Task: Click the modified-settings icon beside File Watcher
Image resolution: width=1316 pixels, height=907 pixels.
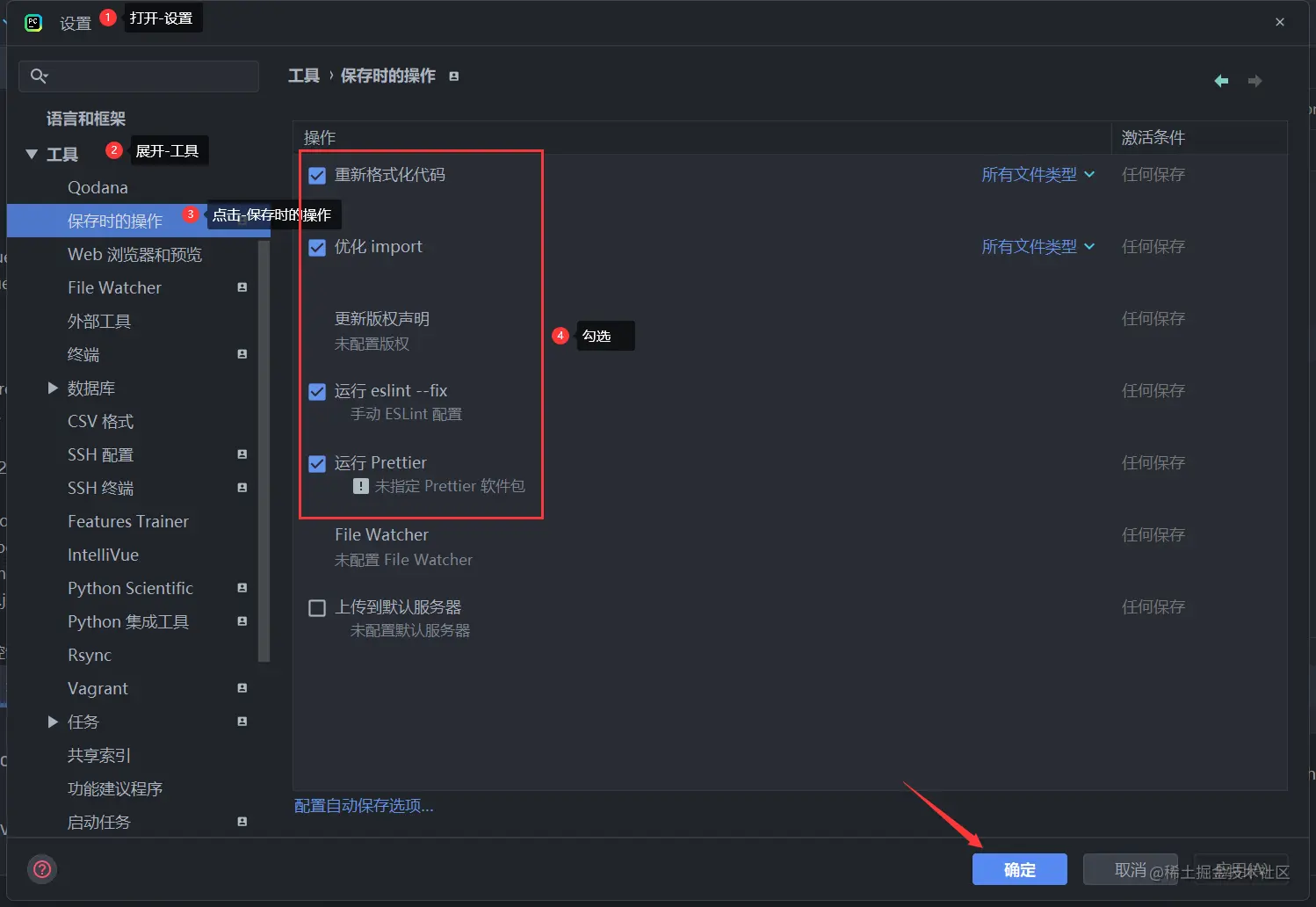Action: pyautogui.click(x=242, y=287)
